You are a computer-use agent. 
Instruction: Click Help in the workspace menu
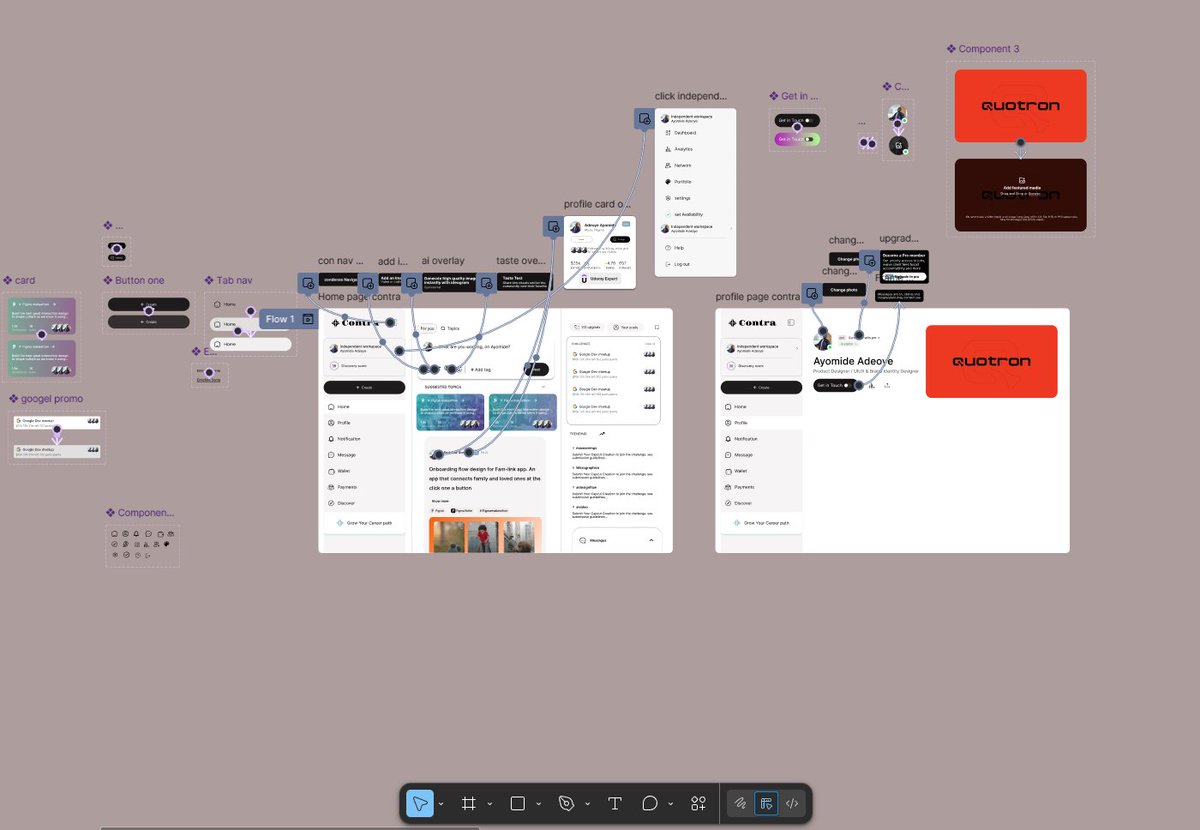[679, 247]
